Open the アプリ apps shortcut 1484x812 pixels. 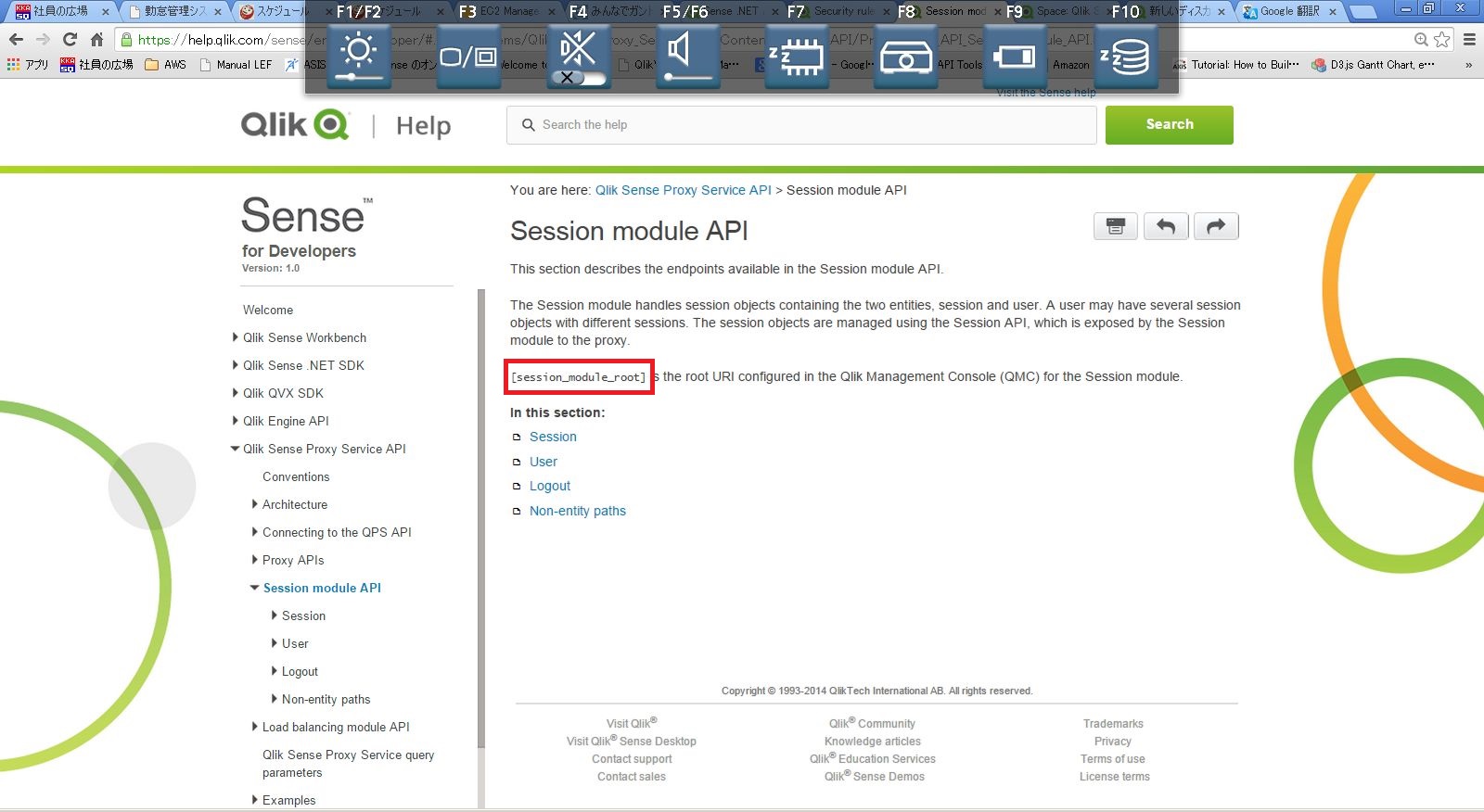click(28, 65)
